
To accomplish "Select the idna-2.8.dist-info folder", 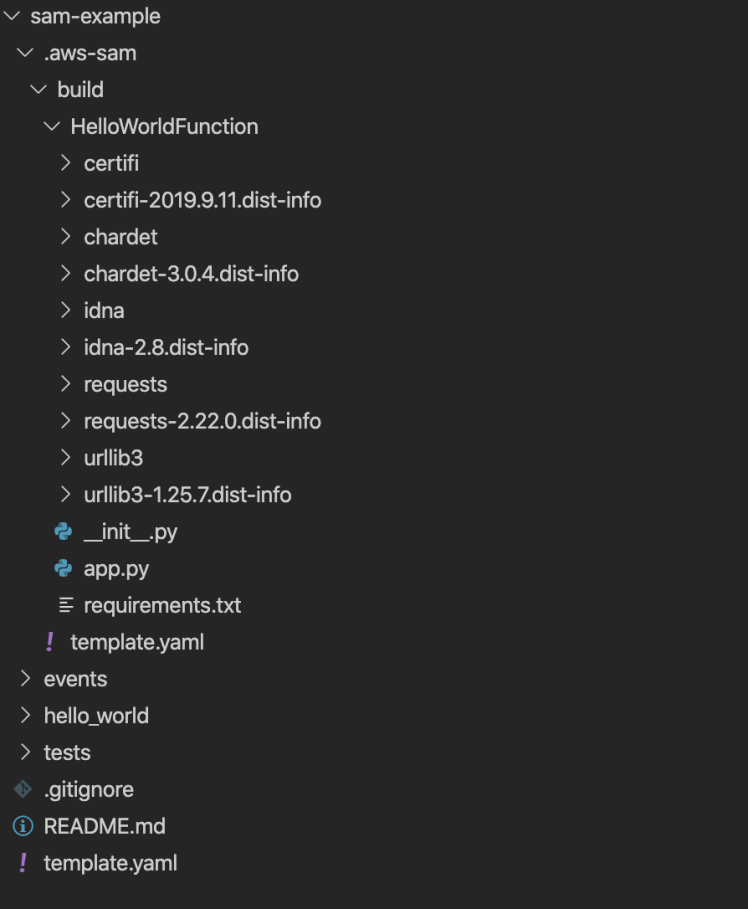I will (x=166, y=347).
